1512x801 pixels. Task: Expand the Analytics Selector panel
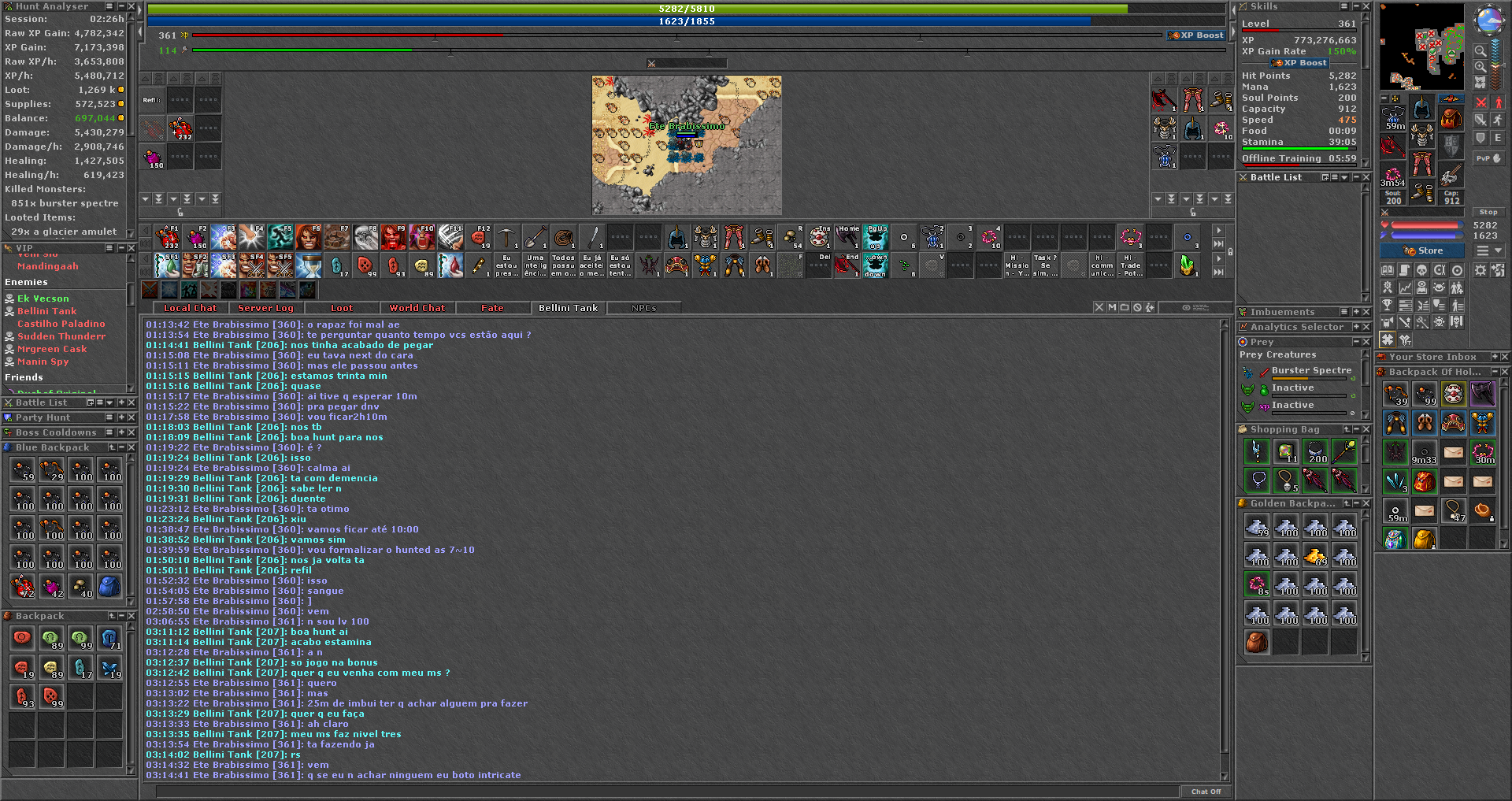pos(1357,327)
